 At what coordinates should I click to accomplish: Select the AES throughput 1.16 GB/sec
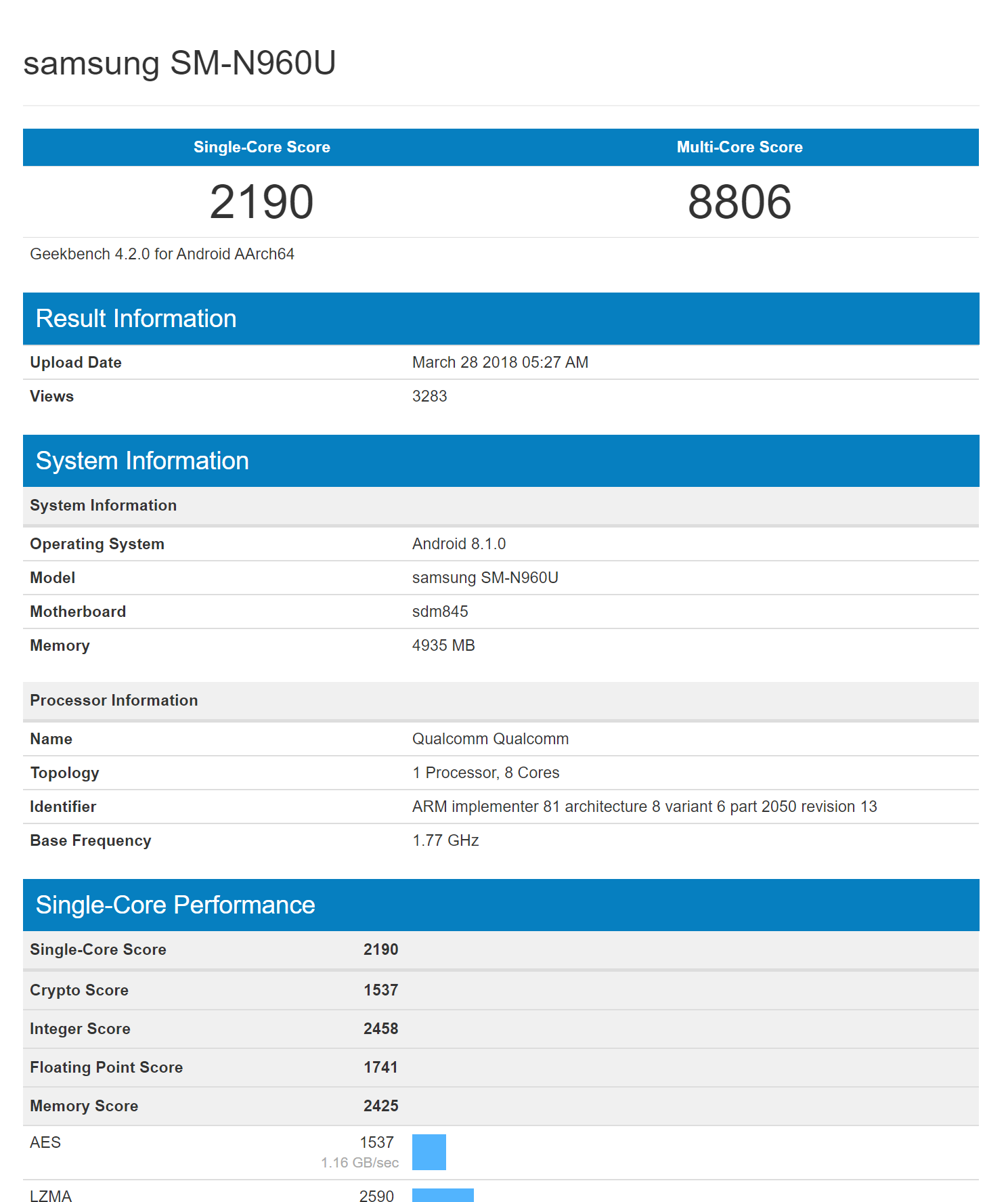click(360, 1163)
